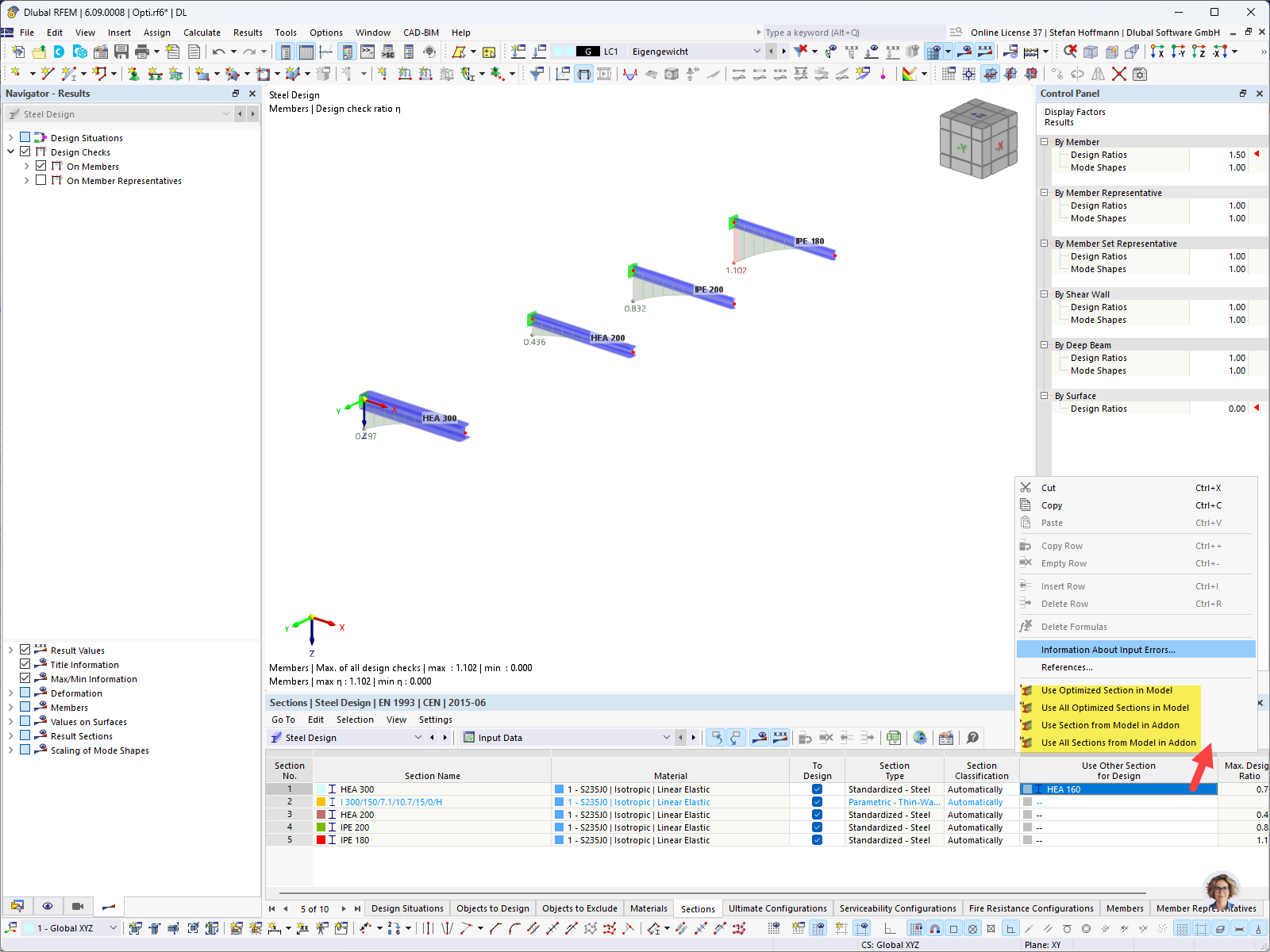1270x952 pixels.
Task: Open the Calculate menu
Action: 202,33
